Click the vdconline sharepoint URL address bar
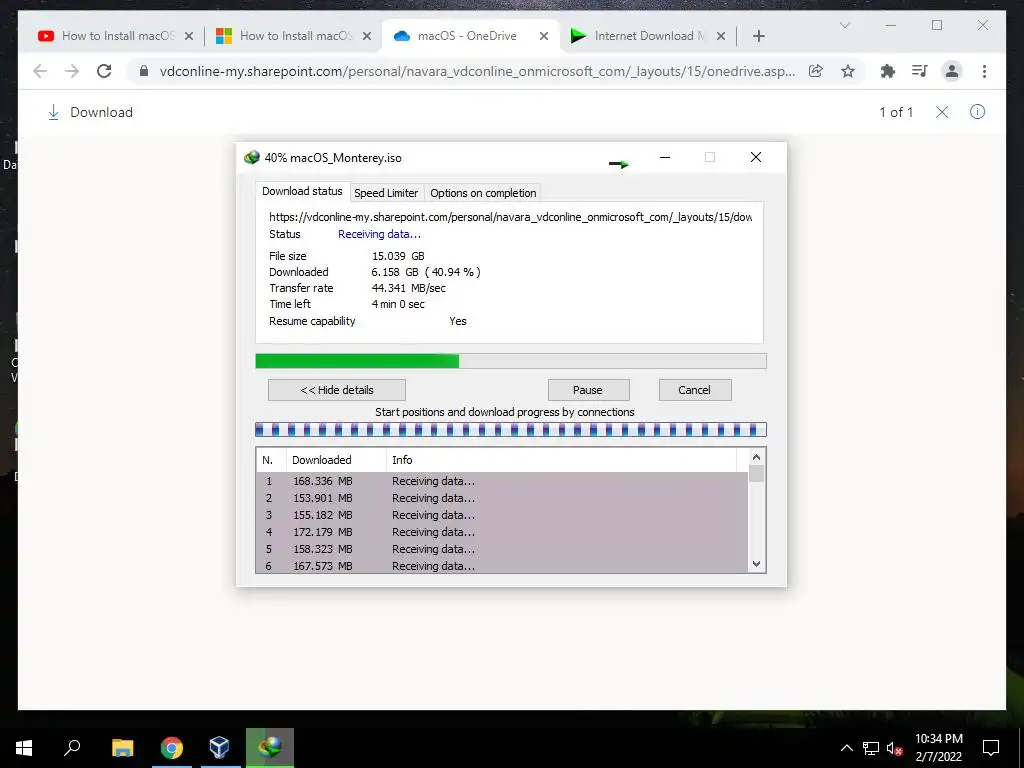 [477, 71]
